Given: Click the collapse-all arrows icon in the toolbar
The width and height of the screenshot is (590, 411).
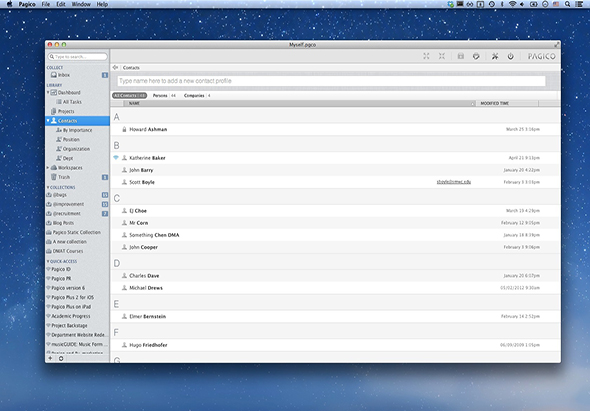Looking at the screenshot, I should 442,56.
